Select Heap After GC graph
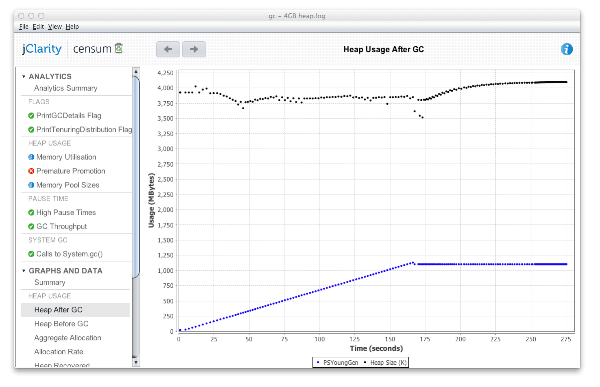600x387 pixels. (x=75, y=310)
